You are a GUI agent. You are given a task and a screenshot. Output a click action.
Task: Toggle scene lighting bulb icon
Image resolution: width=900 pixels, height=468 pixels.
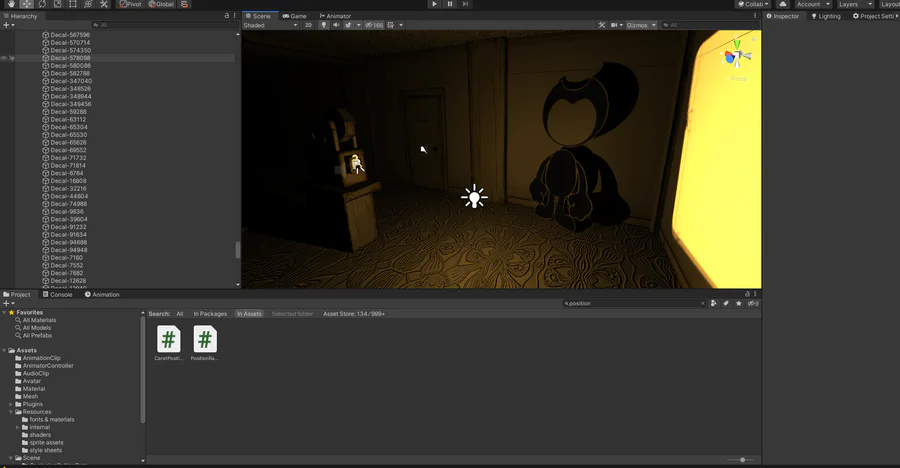point(324,25)
